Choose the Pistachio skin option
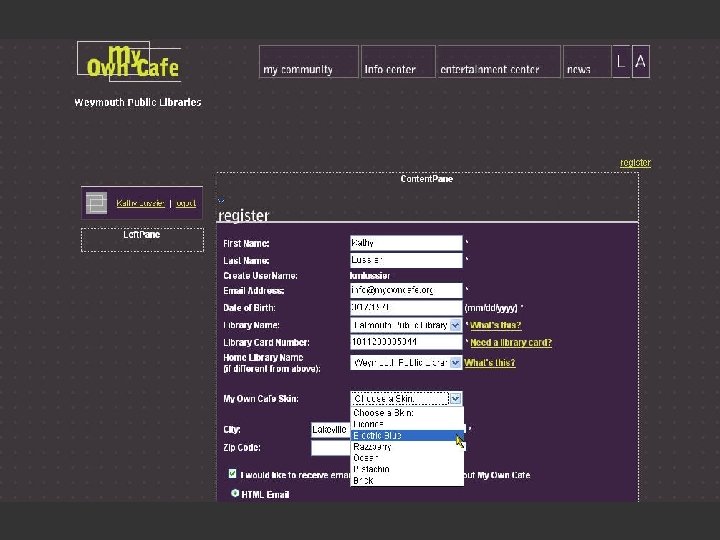Screen dimensions: 720x540 (x=407, y=469)
